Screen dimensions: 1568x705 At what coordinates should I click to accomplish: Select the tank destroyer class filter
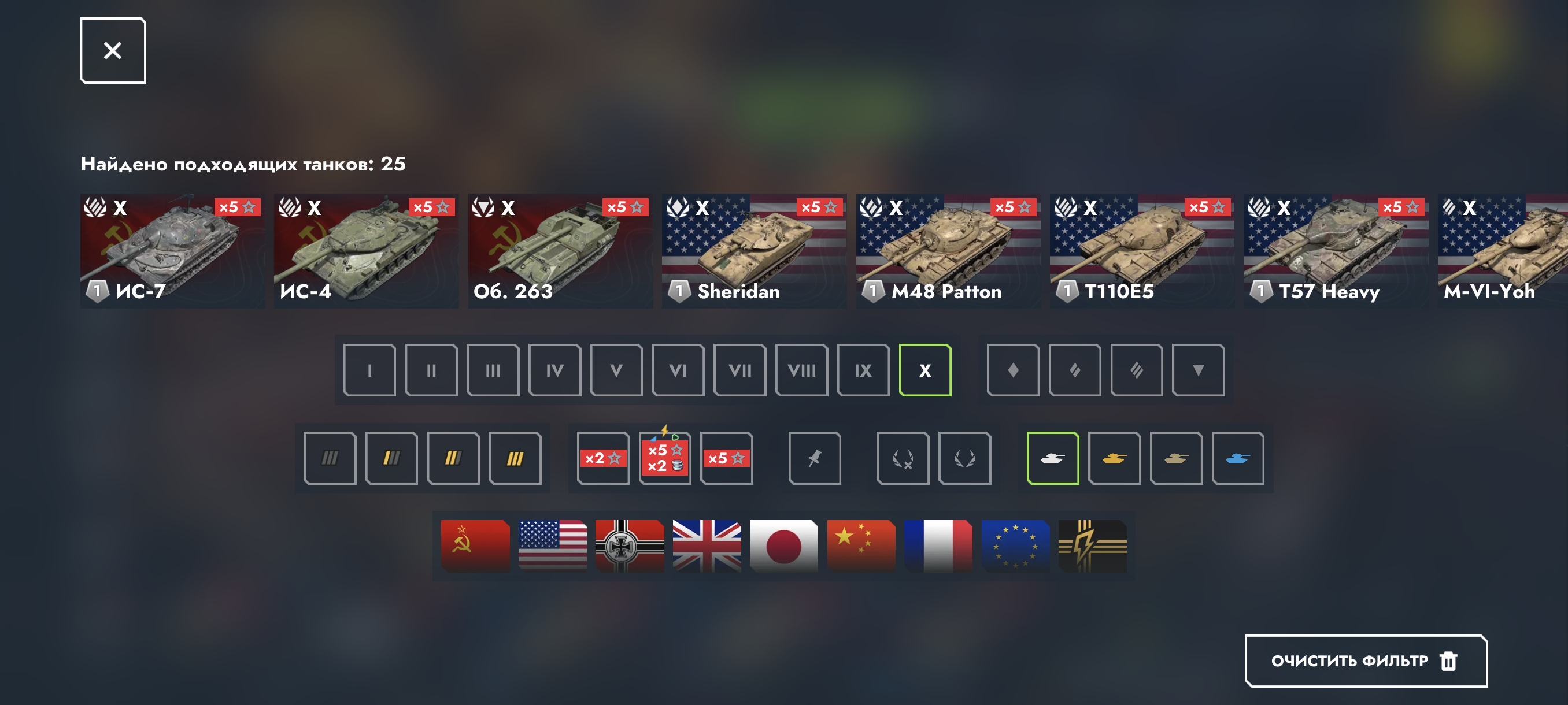click(x=1198, y=370)
